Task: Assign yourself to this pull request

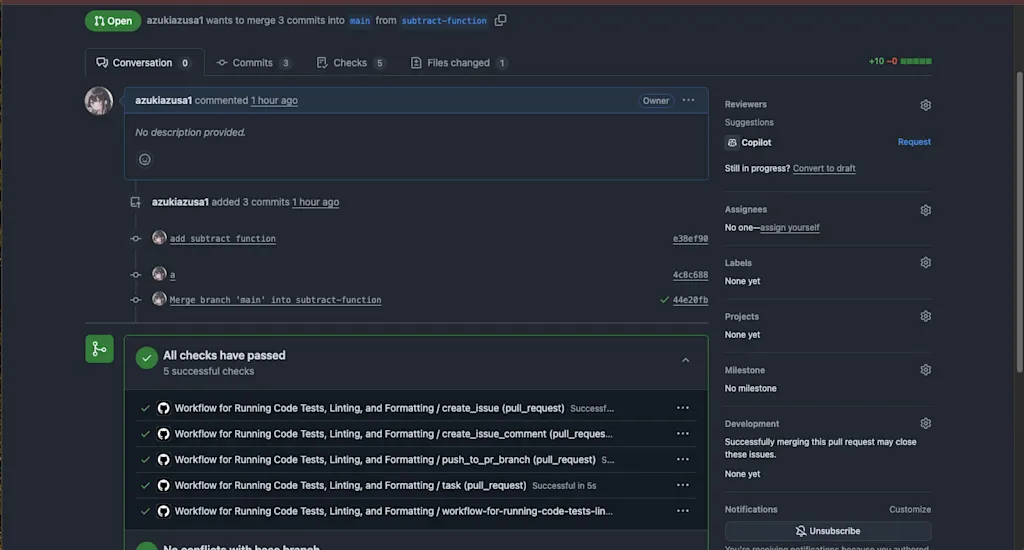Action: pyautogui.click(x=790, y=228)
